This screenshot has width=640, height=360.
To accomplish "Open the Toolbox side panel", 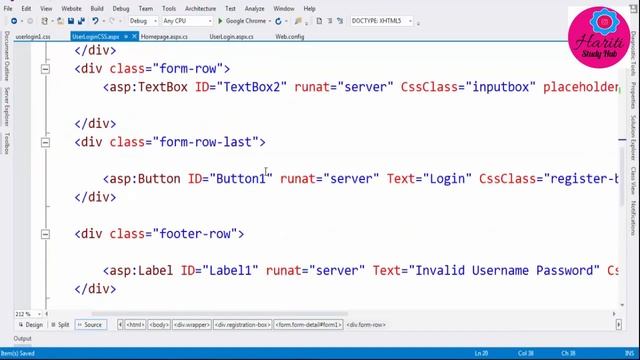I will (x=7, y=143).
